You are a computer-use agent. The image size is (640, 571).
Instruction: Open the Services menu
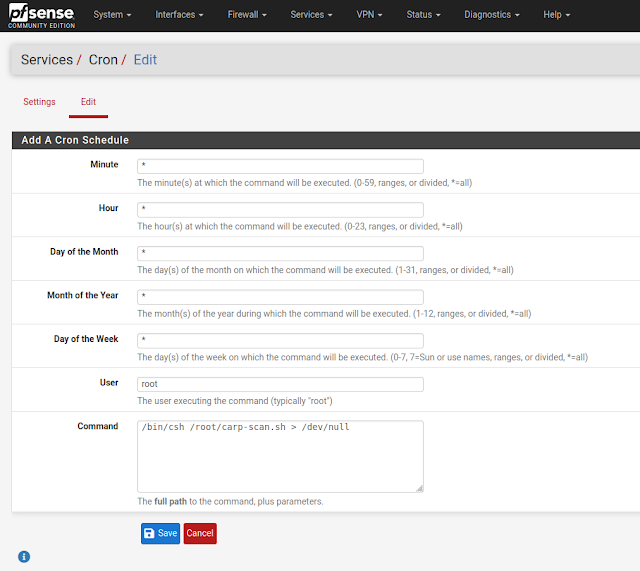(x=311, y=15)
